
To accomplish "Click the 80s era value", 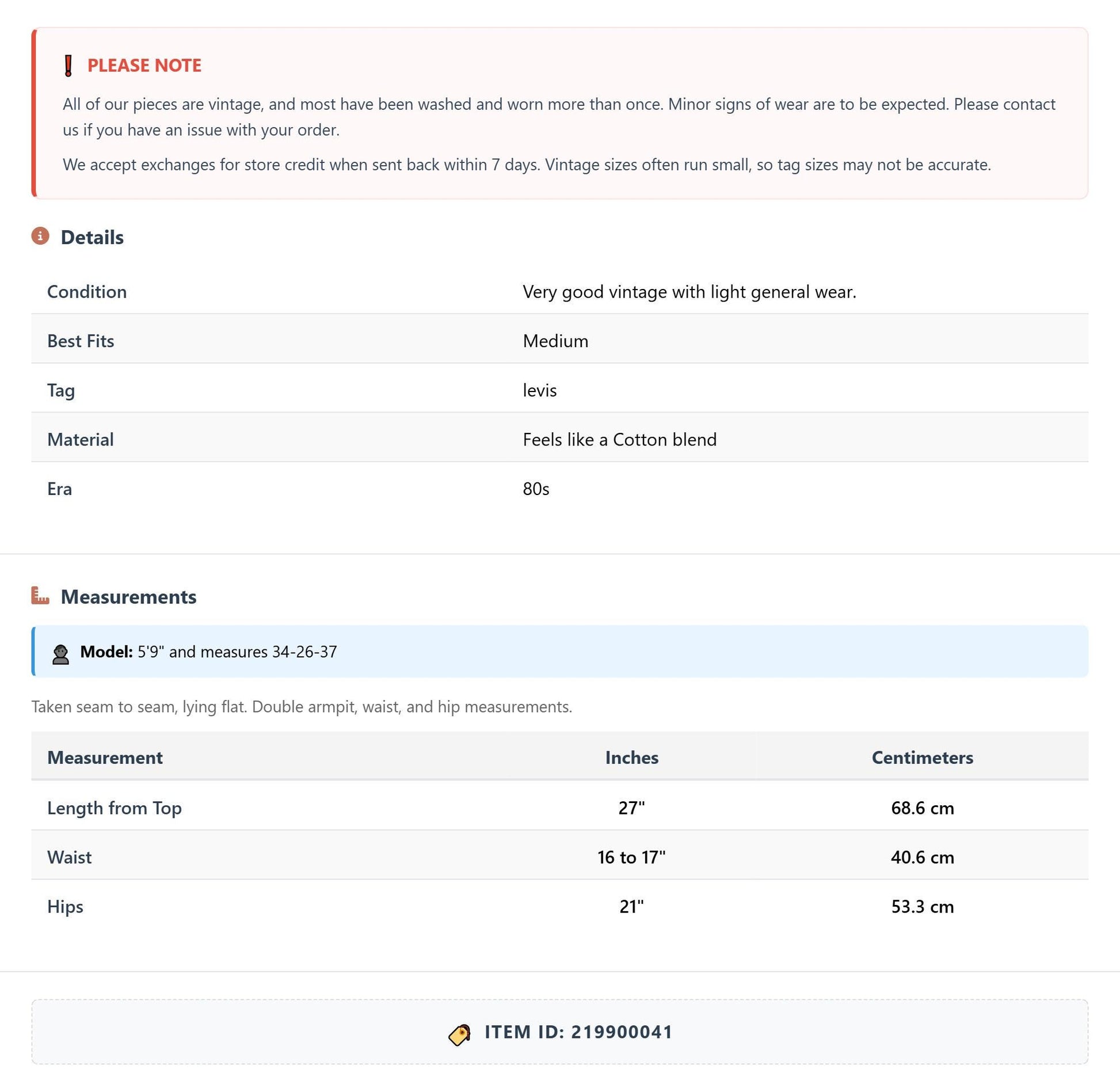I will click(536, 489).
